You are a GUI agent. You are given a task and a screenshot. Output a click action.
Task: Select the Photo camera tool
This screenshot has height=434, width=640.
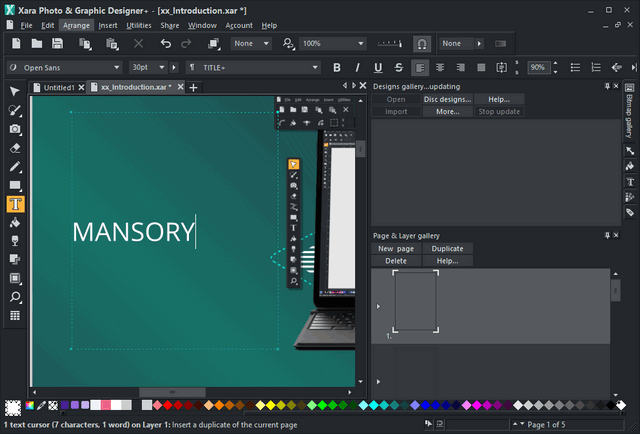[15, 129]
